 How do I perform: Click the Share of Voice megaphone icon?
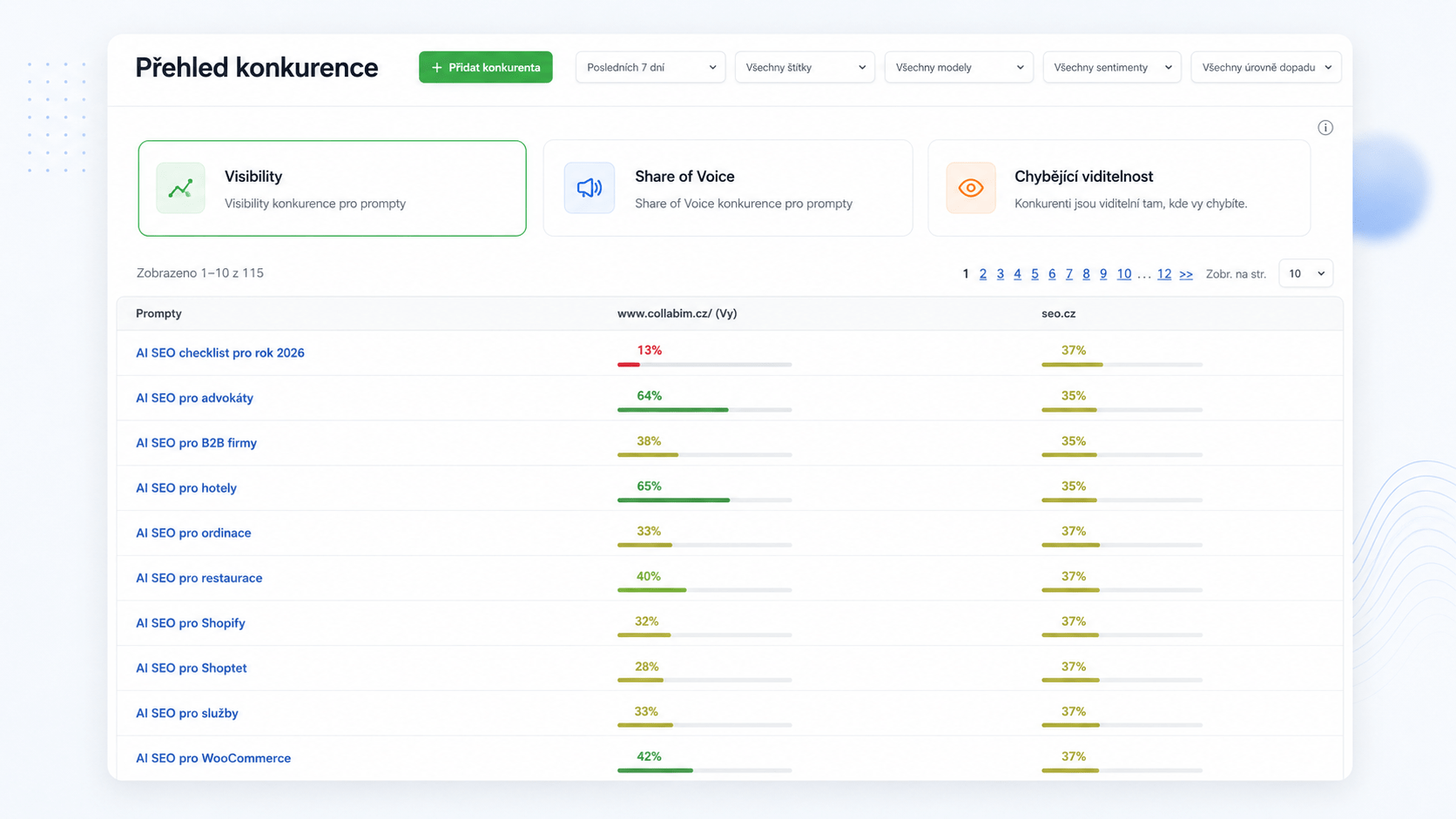[590, 188]
